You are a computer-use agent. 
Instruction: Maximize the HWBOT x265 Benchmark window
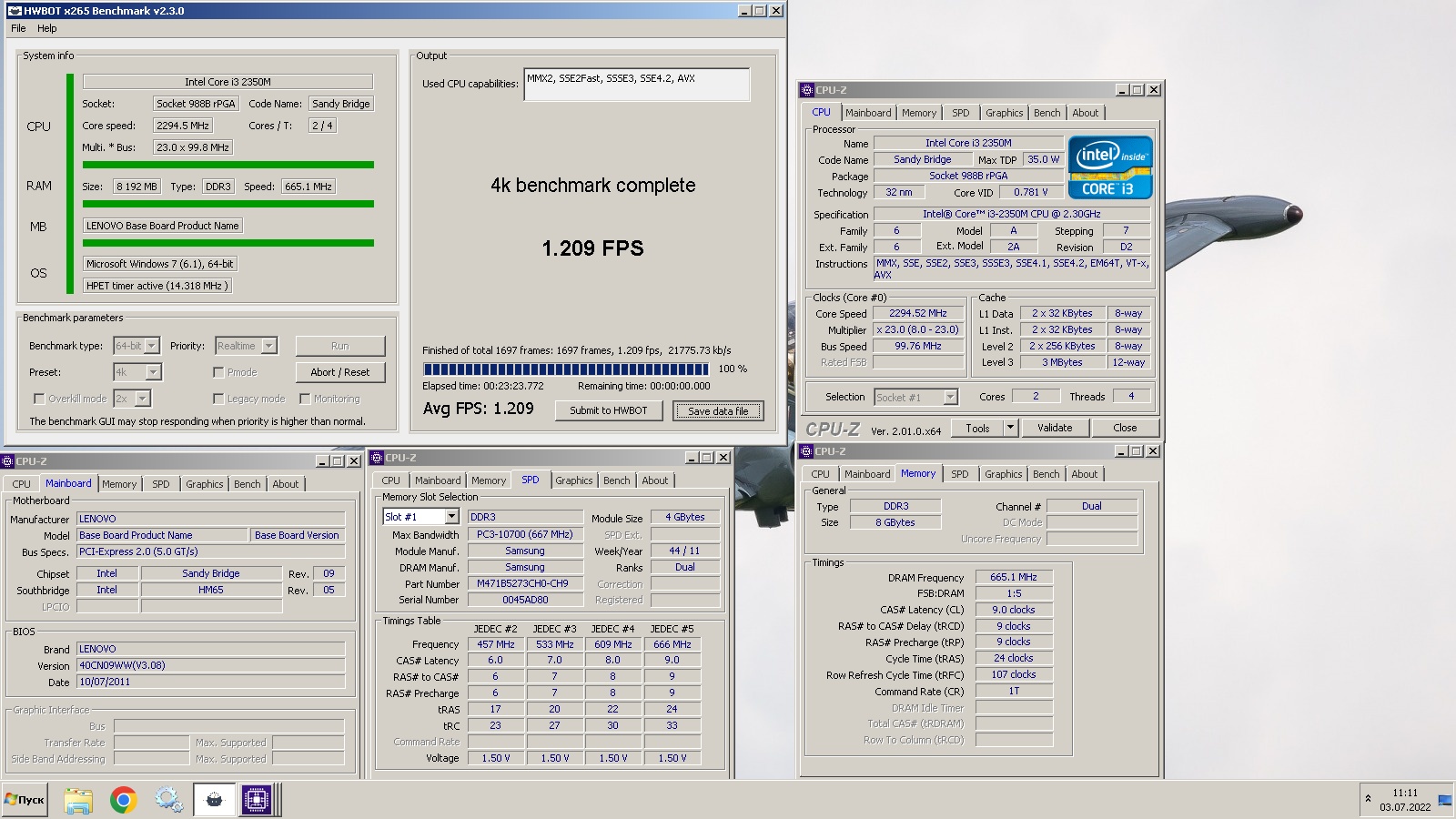(x=760, y=11)
